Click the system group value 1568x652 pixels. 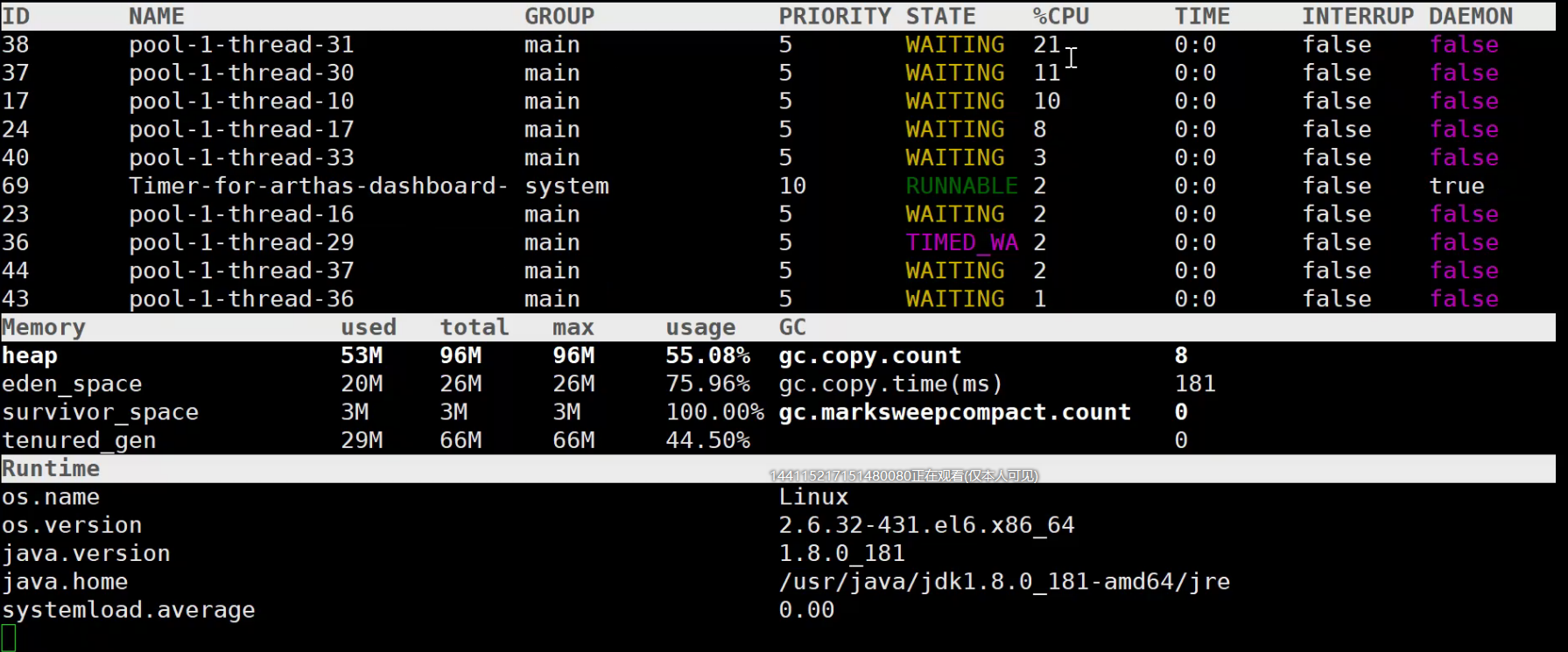pyautogui.click(x=566, y=186)
